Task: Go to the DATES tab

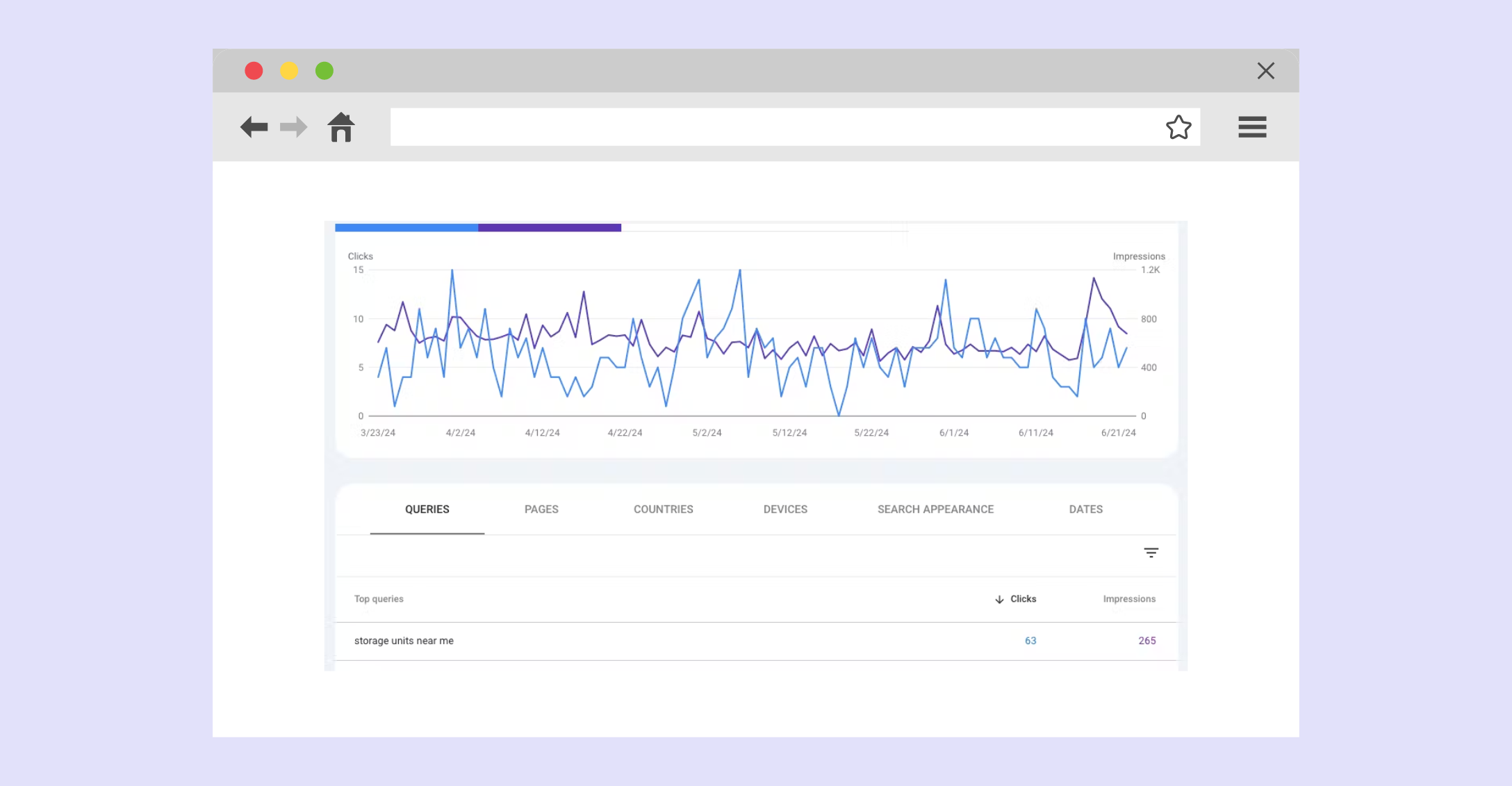Action: coord(1086,509)
